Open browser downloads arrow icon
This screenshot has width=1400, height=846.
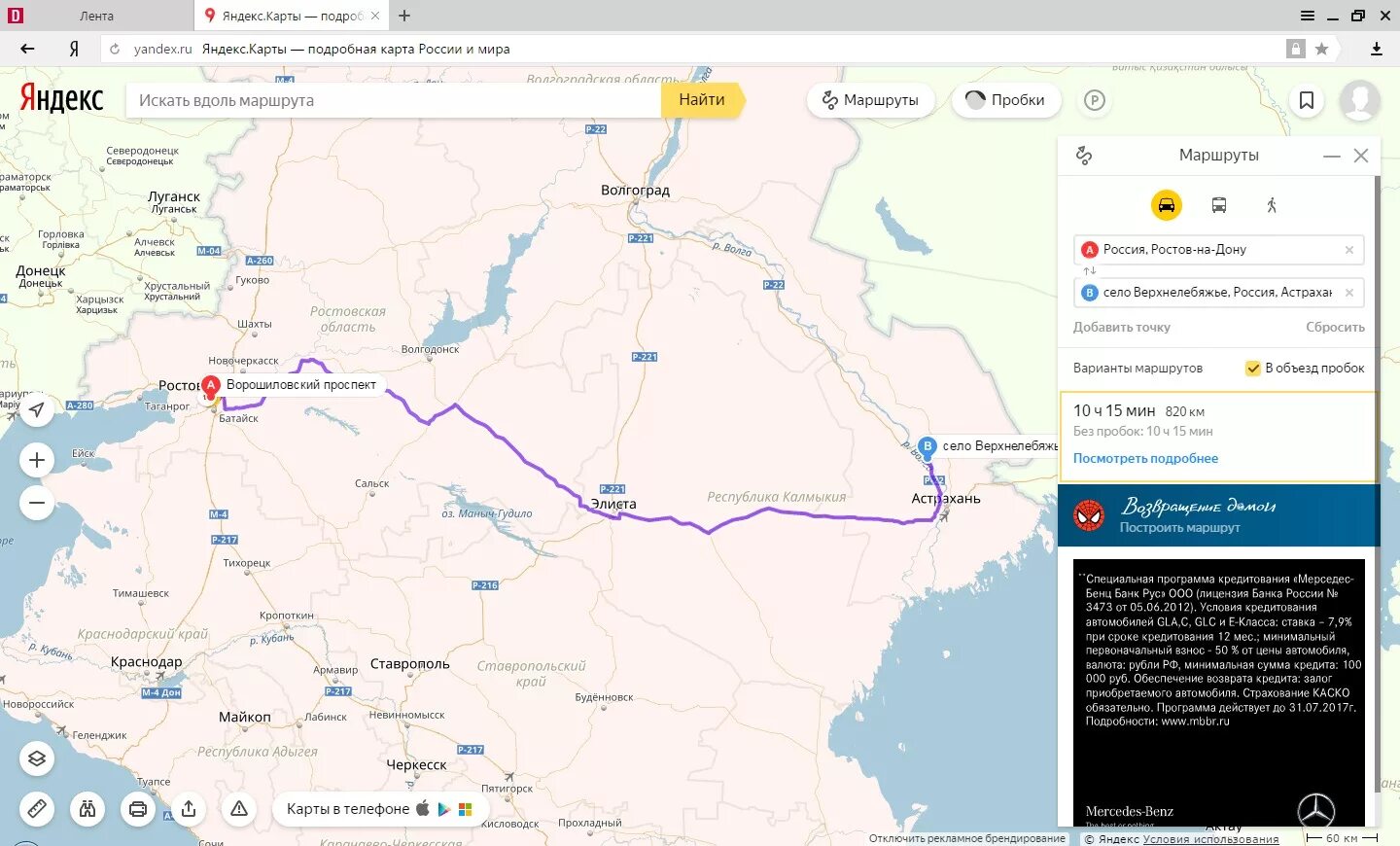tap(1377, 49)
